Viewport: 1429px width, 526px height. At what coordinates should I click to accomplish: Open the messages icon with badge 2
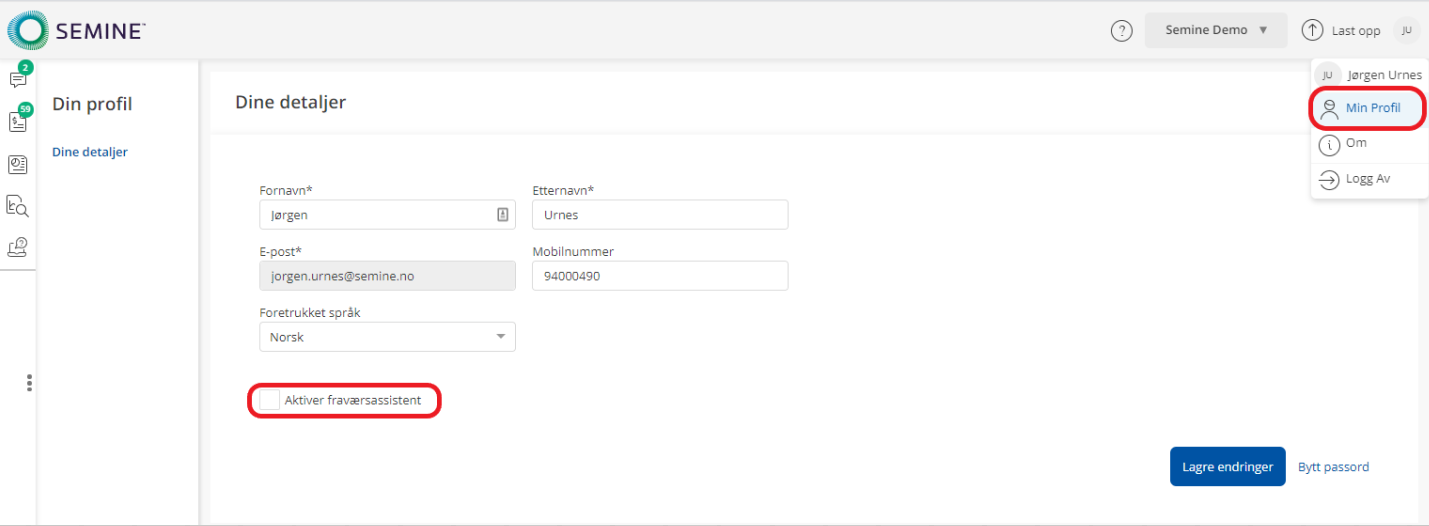click(x=17, y=80)
